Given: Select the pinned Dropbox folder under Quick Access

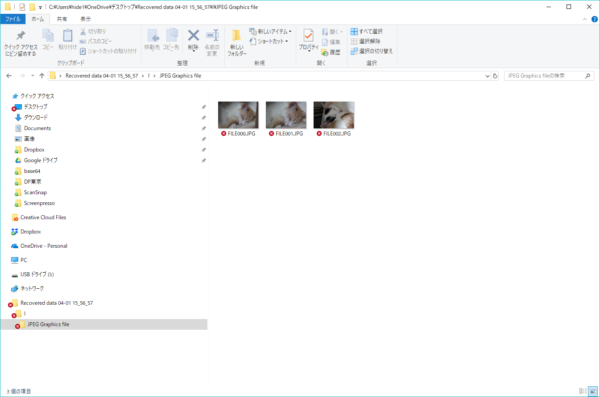Looking at the screenshot, I should [x=29, y=150].
